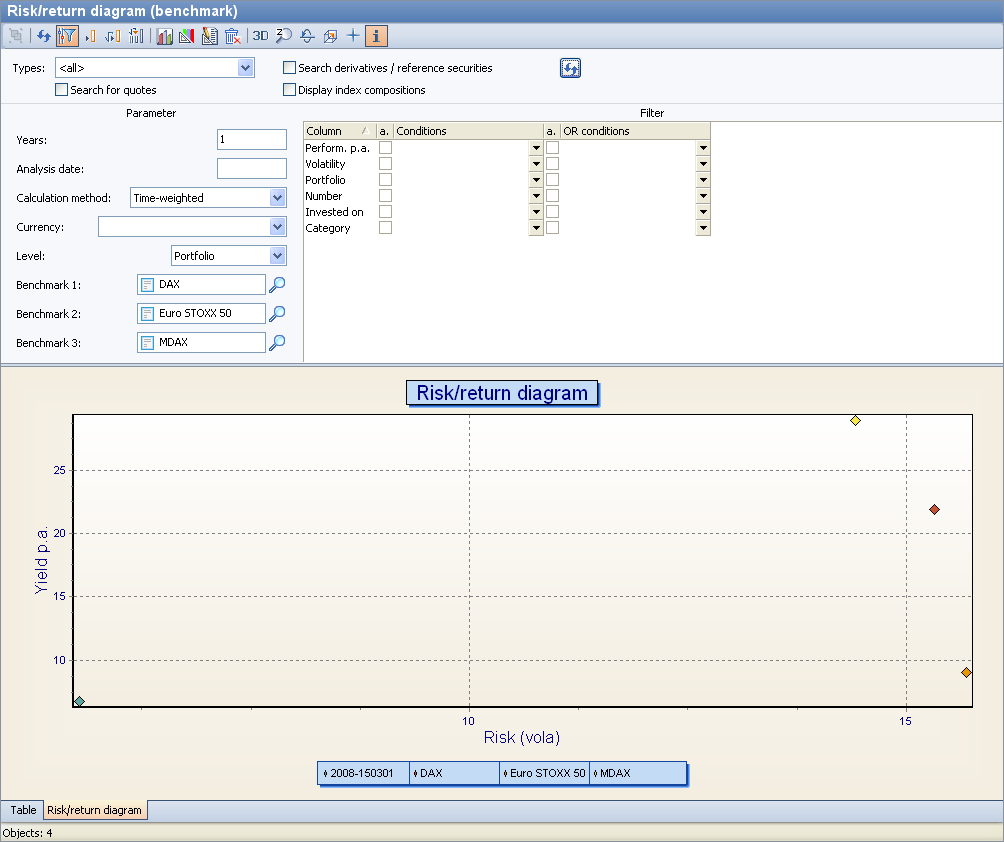Click the Euro STOXX 50 legend entry

click(x=545, y=773)
